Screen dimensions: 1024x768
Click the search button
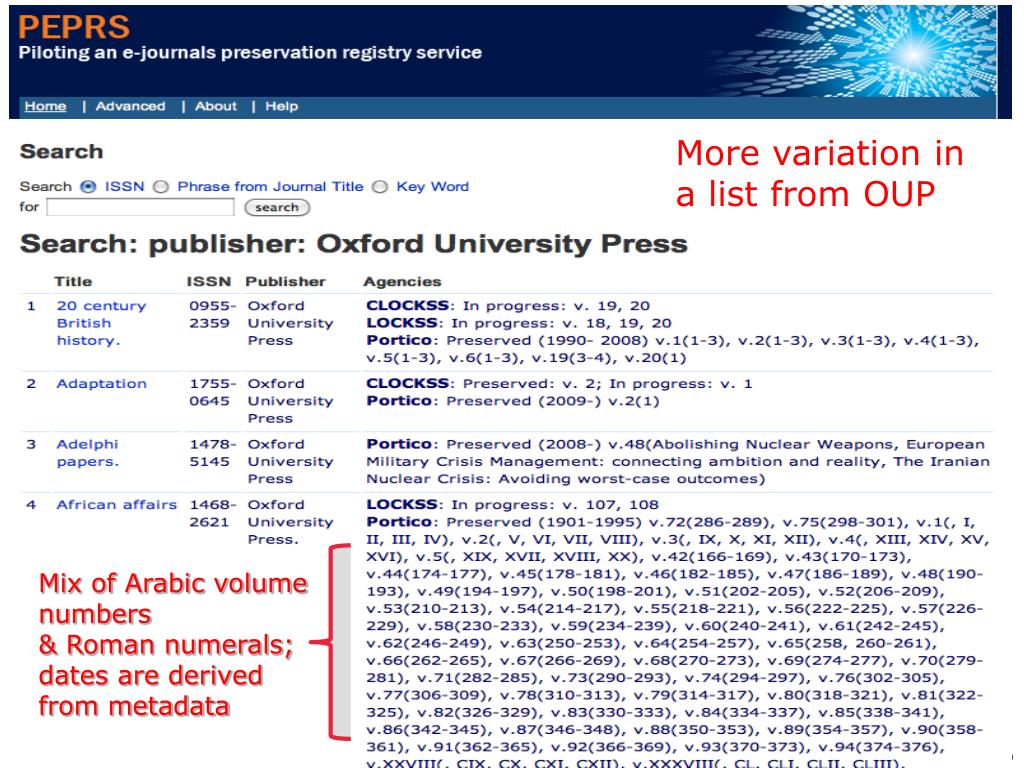point(277,208)
